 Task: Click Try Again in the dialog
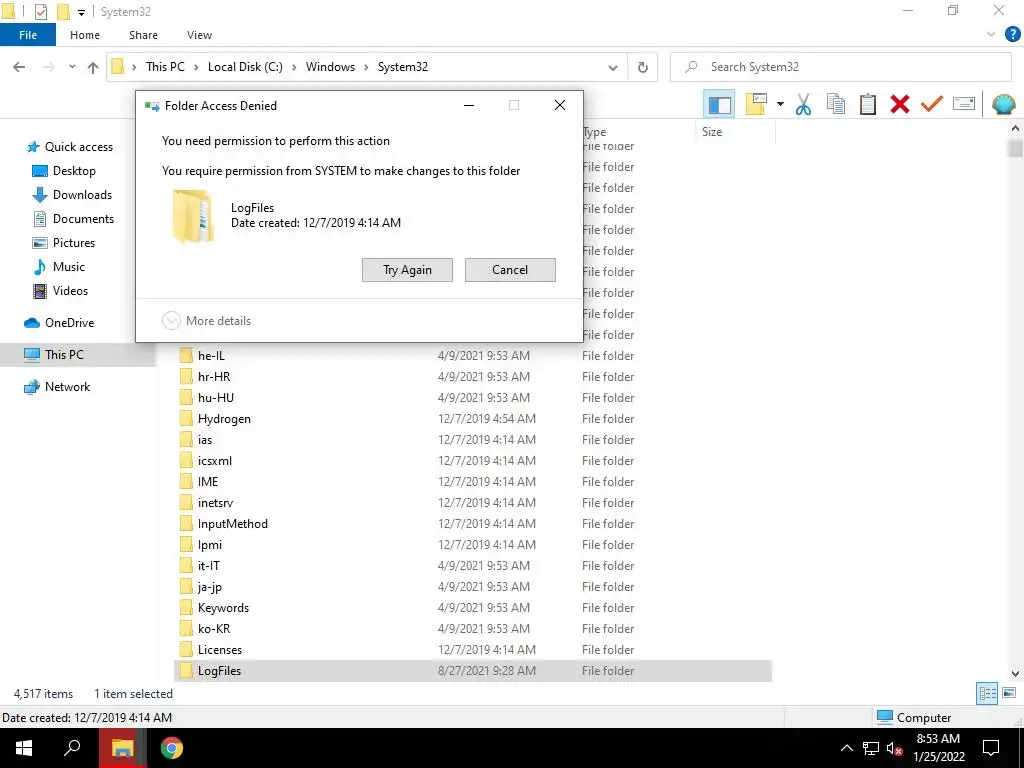(407, 270)
